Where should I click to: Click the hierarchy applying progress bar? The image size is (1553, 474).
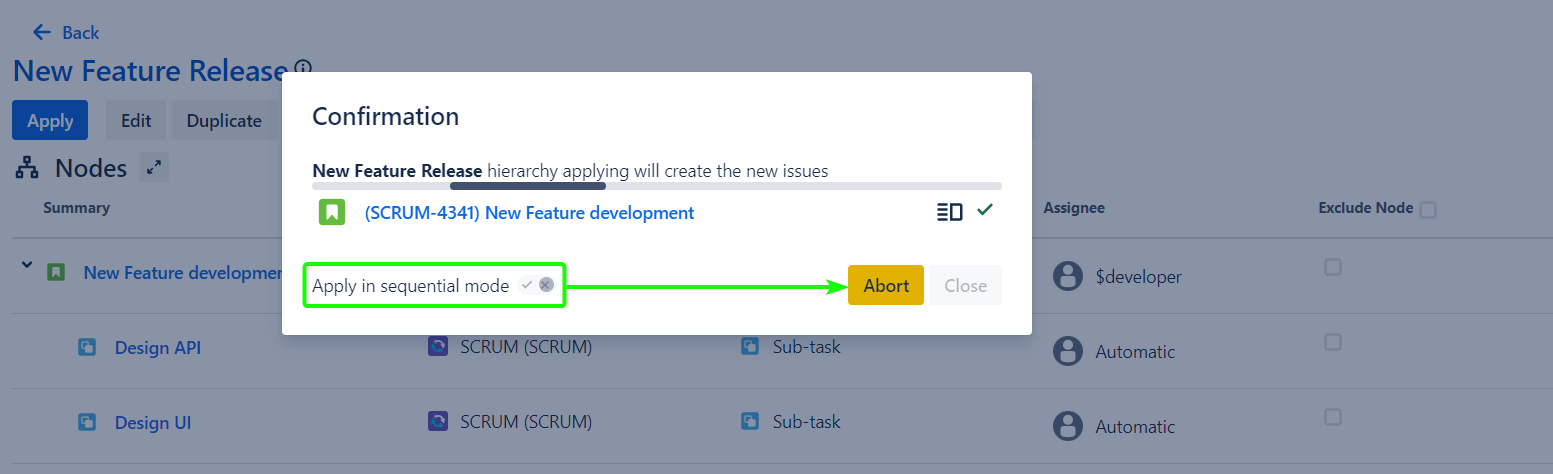(656, 186)
